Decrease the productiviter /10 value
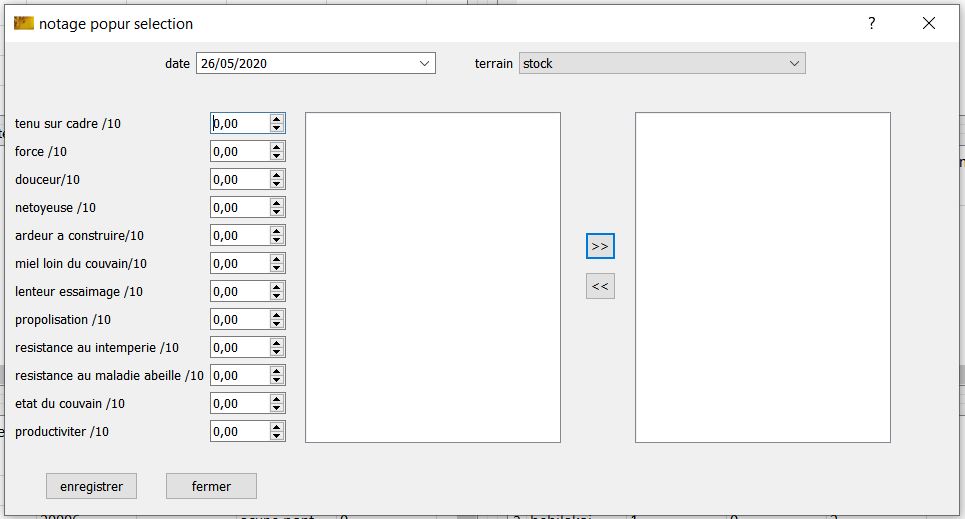Image resolution: width=965 pixels, height=519 pixels. 277,436
